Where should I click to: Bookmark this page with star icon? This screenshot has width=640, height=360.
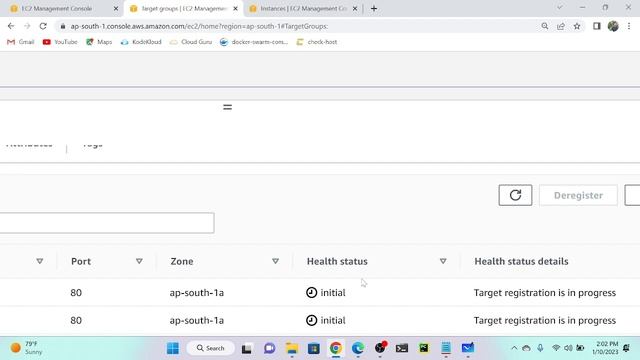pyautogui.click(x=577, y=26)
